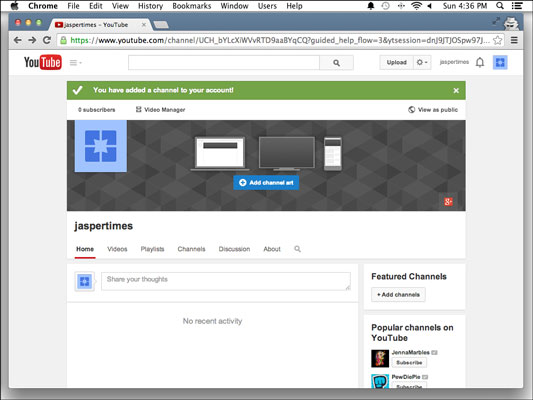This screenshot has height=400, width=533.
Task: Click the channel search magnifier icon
Action: tap(297, 249)
